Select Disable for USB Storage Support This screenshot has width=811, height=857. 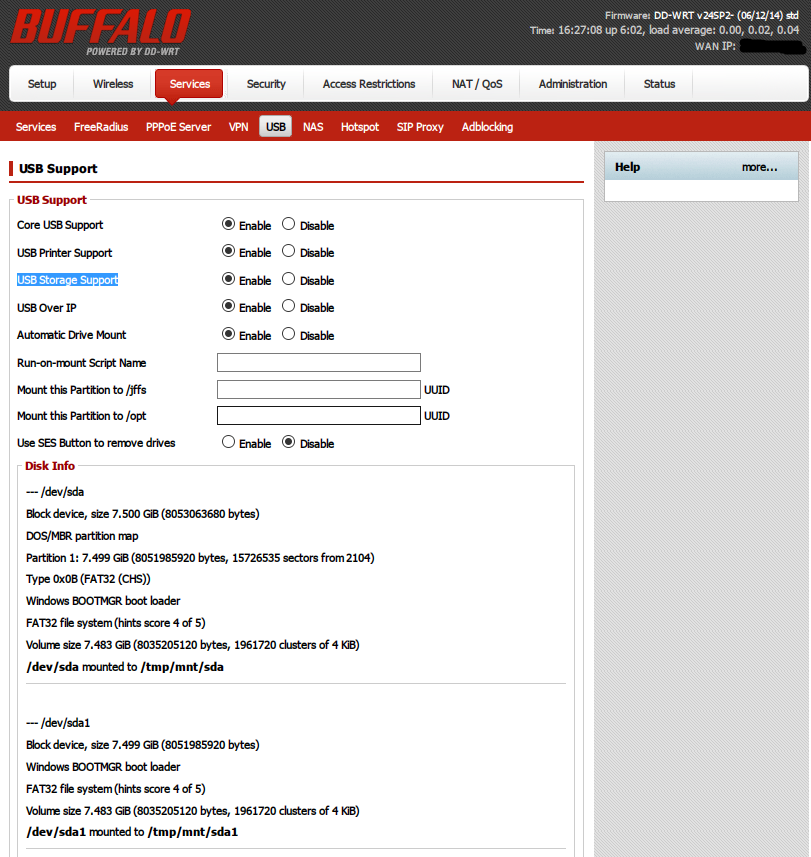coord(289,280)
